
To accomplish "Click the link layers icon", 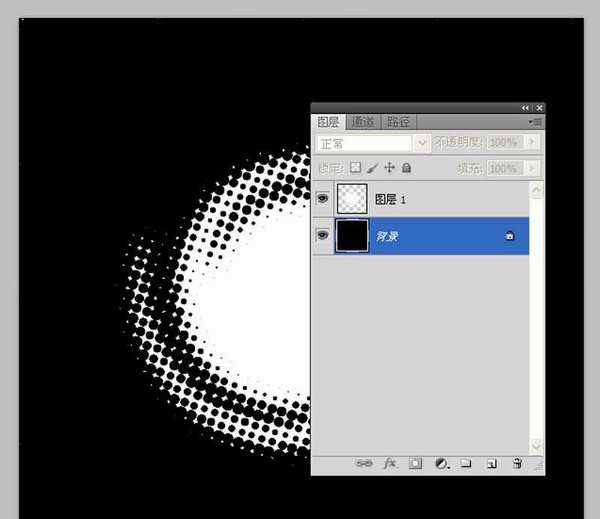I will [x=365, y=464].
